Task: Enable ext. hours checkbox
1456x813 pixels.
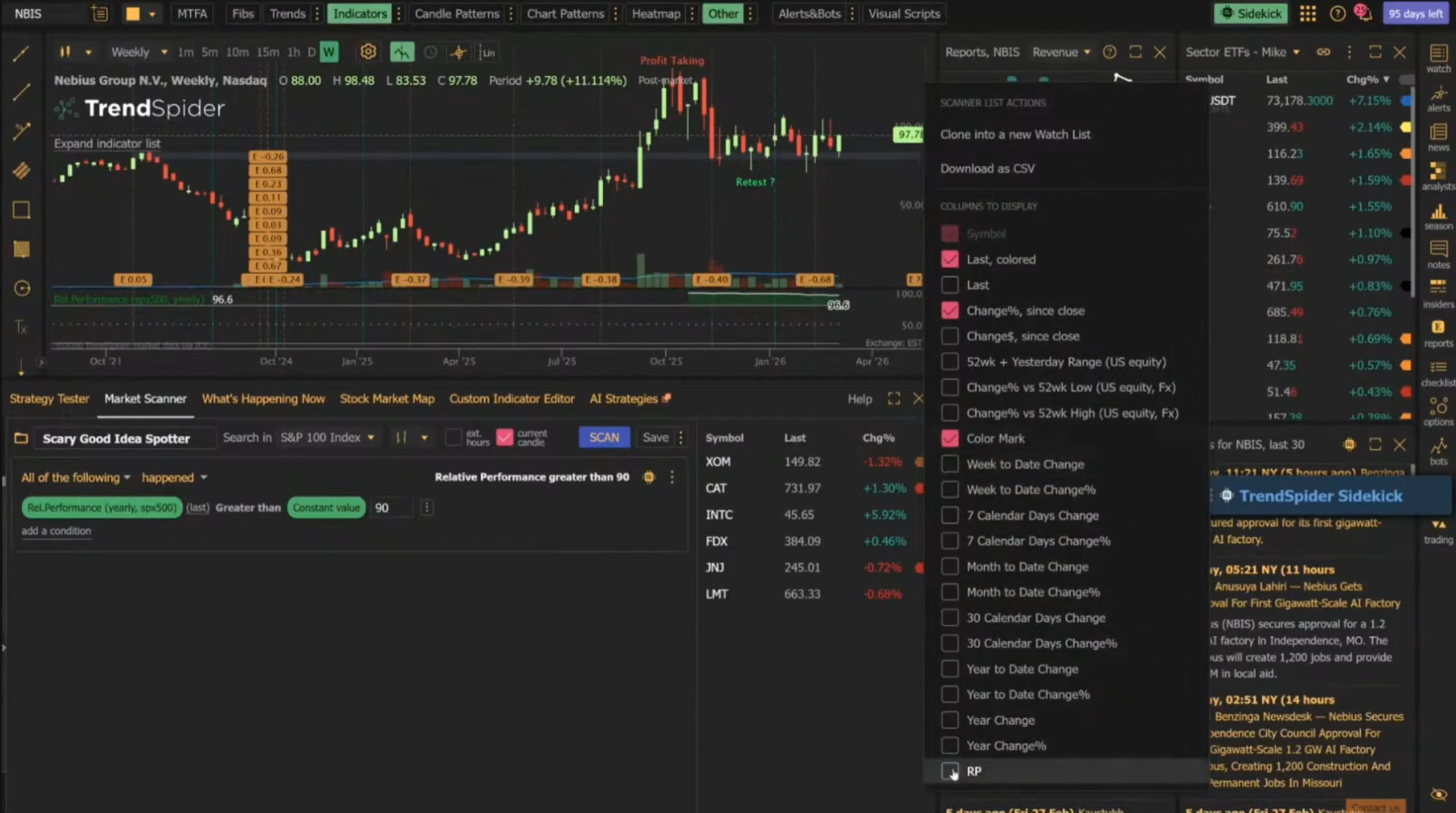Action: 453,437
